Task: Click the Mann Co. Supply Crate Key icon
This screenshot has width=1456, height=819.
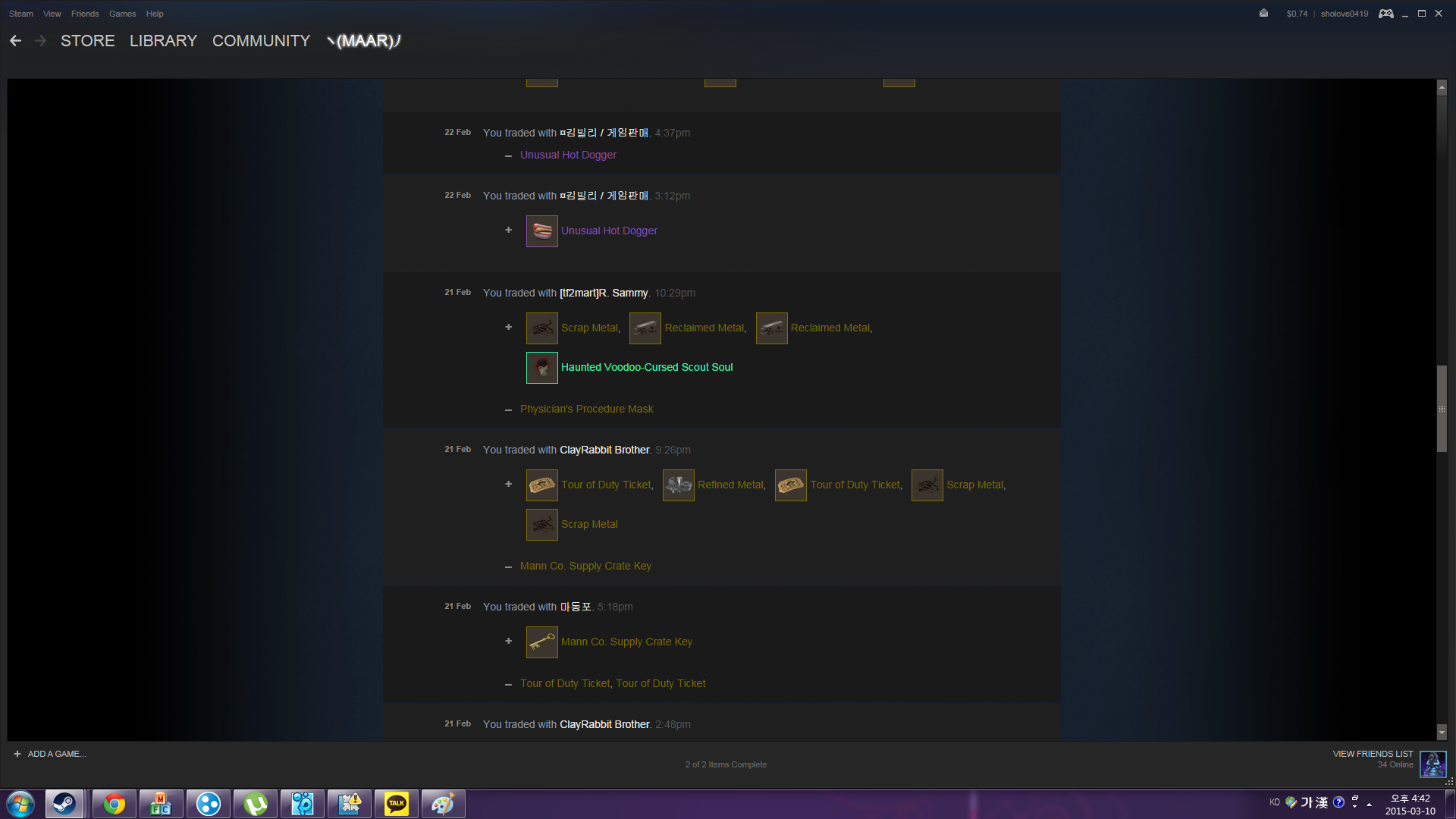Action: (541, 642)
